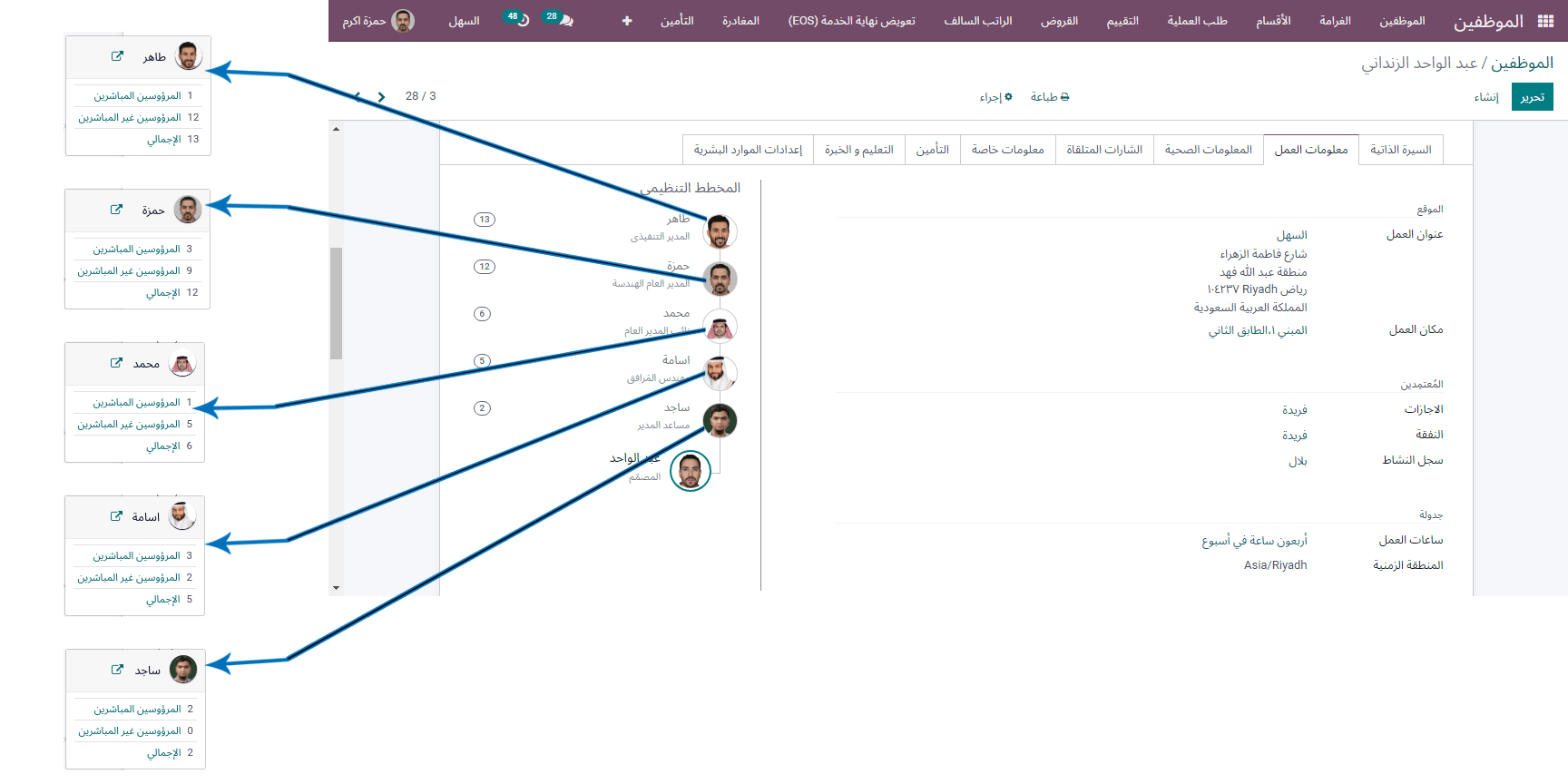Viewport: 1568px width, 784px height.
Task: Open the طباعة print dropdown
Action: (1050, 97)
